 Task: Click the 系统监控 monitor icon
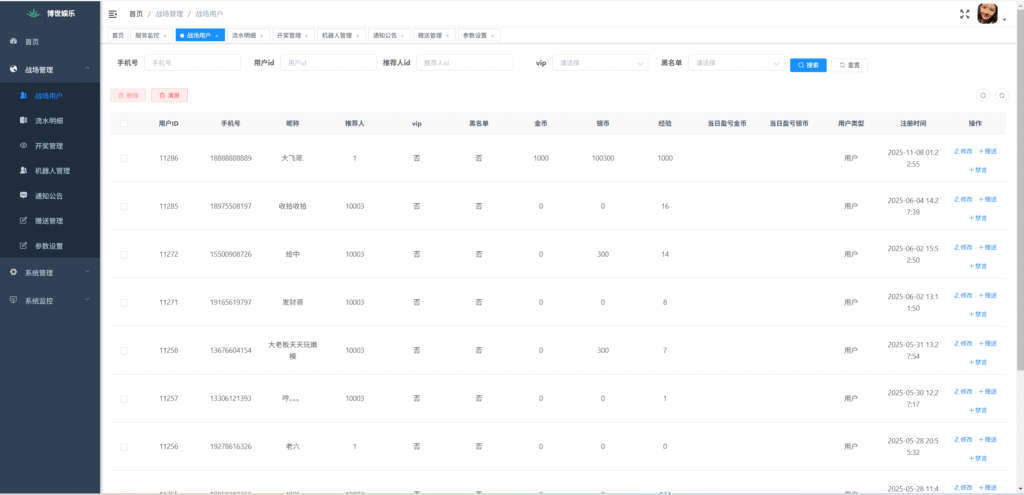14,300
